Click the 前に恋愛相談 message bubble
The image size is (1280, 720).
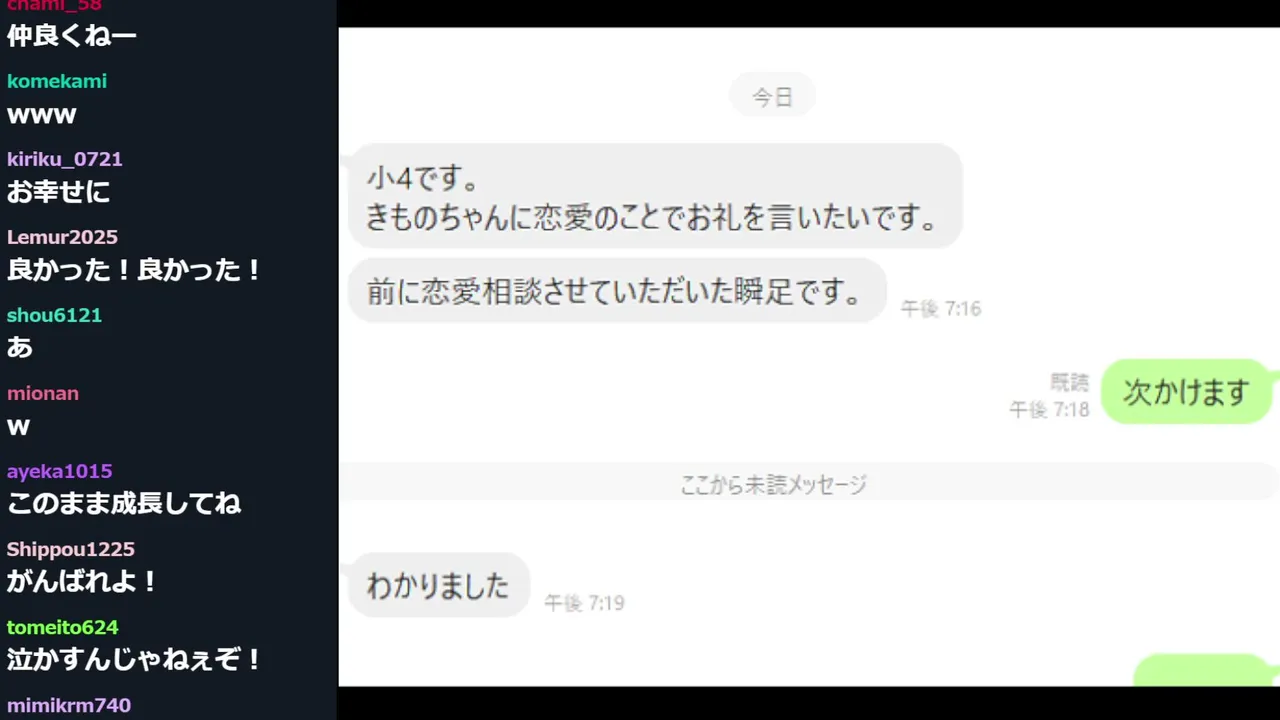tap(617, 291)
